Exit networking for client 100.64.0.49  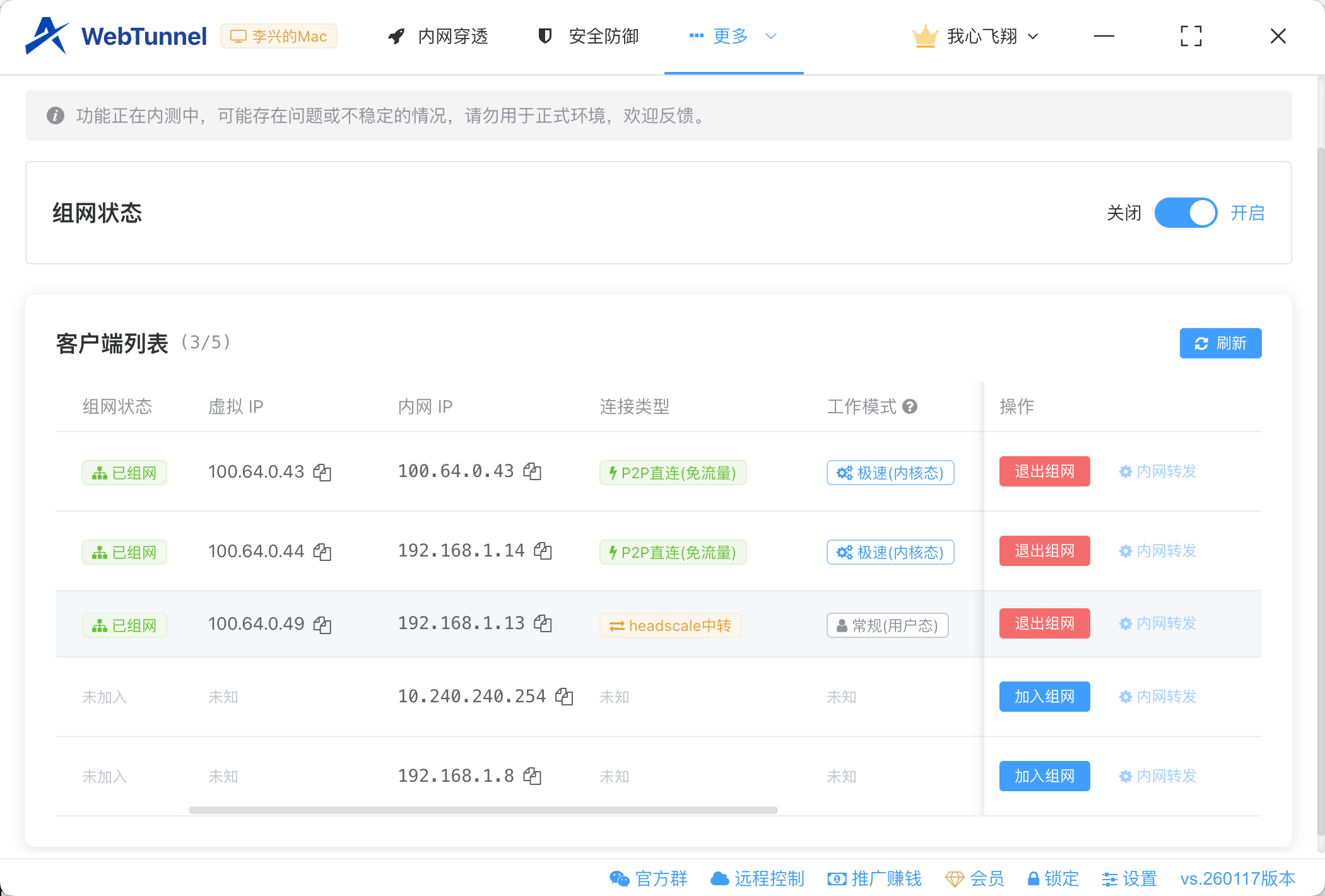(x=1044, y=623)
